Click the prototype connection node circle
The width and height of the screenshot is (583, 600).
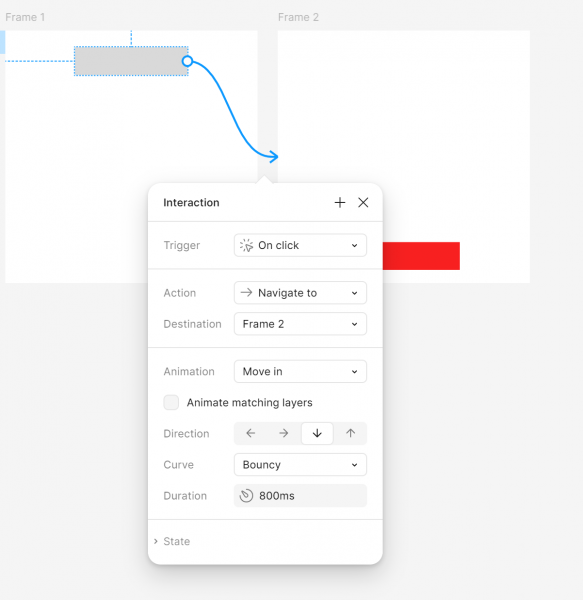pyautogui.click(x=187, y=61)
